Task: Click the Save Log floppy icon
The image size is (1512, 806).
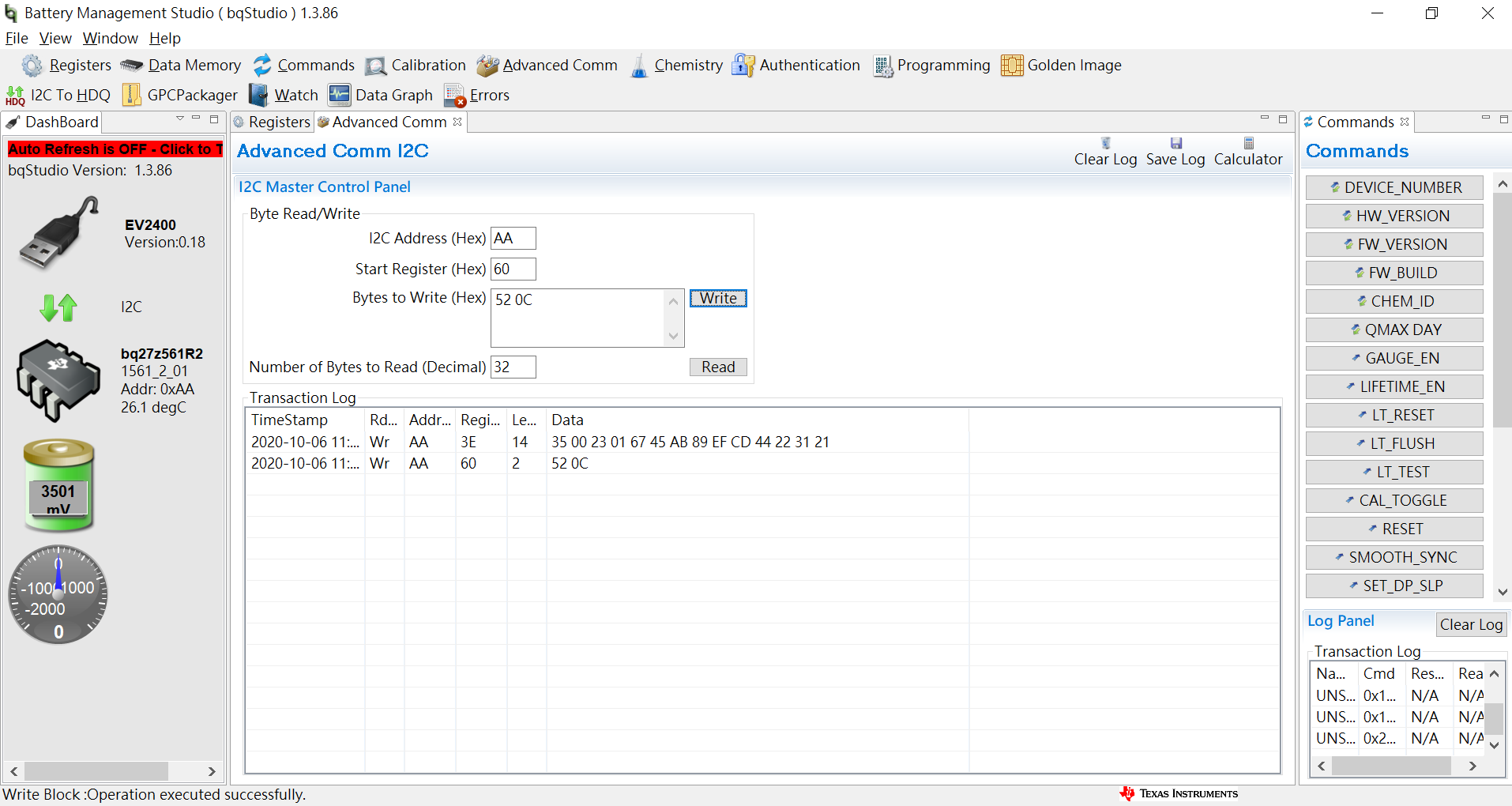Action: [x=1176, y=143]
